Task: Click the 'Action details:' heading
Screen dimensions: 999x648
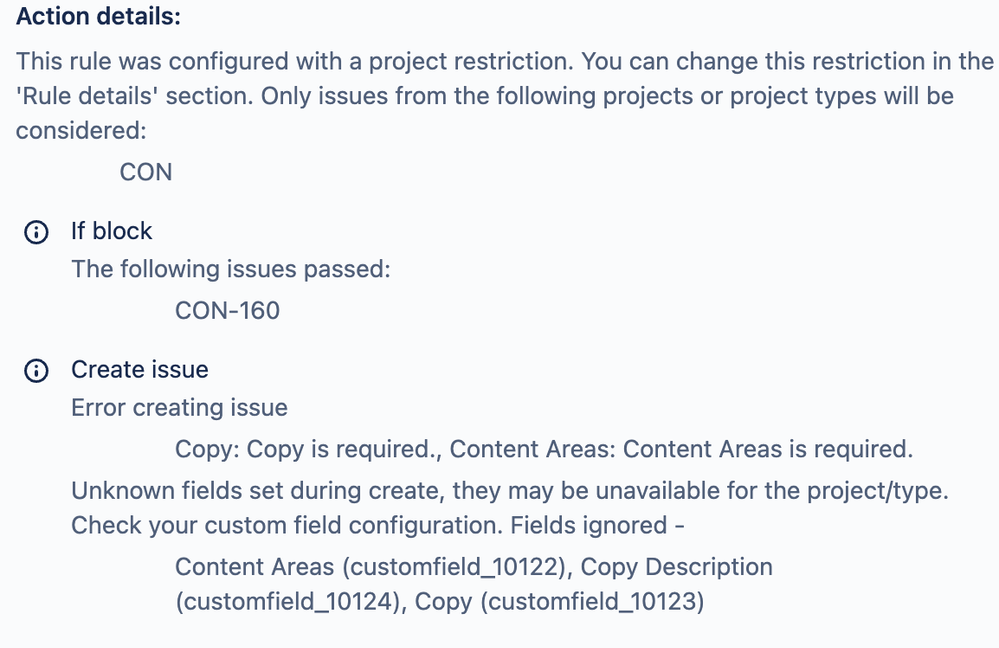Action: point(99,17)
